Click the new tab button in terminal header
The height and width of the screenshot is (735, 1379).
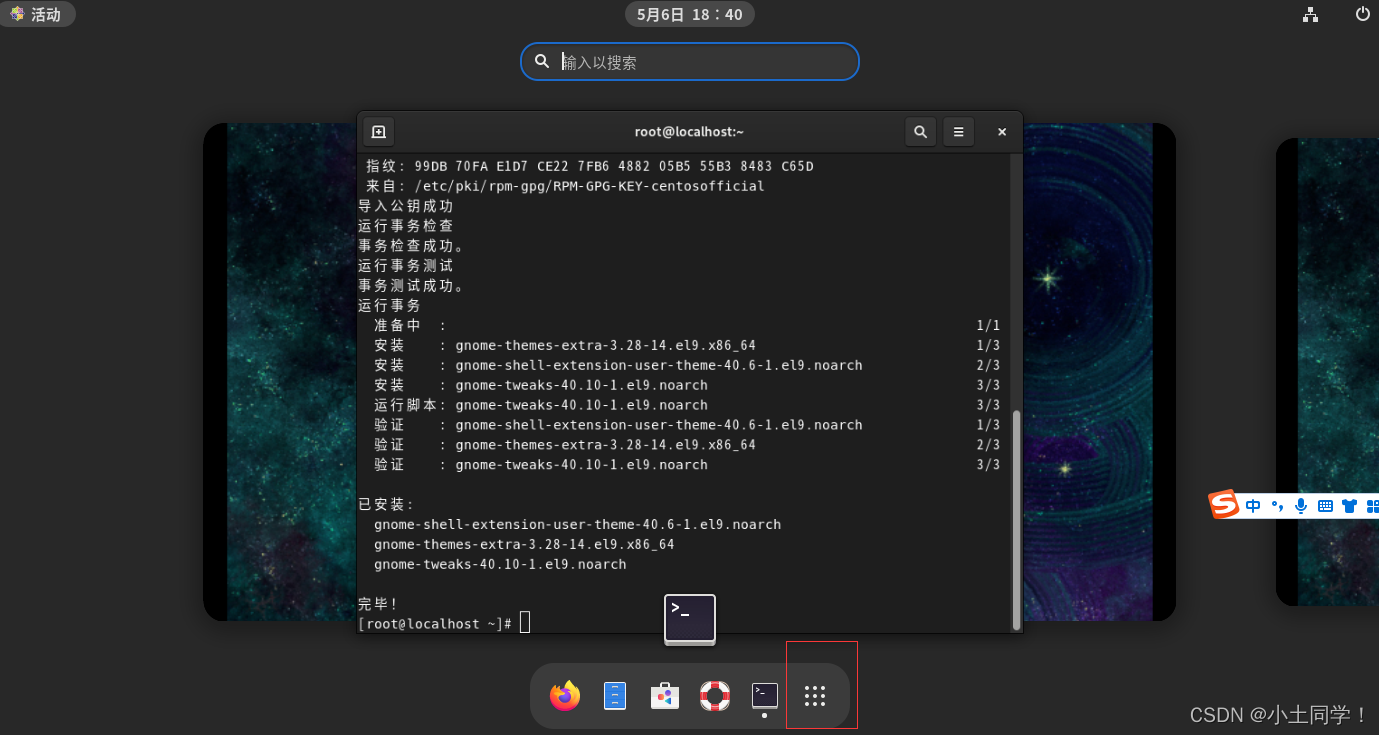click(x=378, y=132)
